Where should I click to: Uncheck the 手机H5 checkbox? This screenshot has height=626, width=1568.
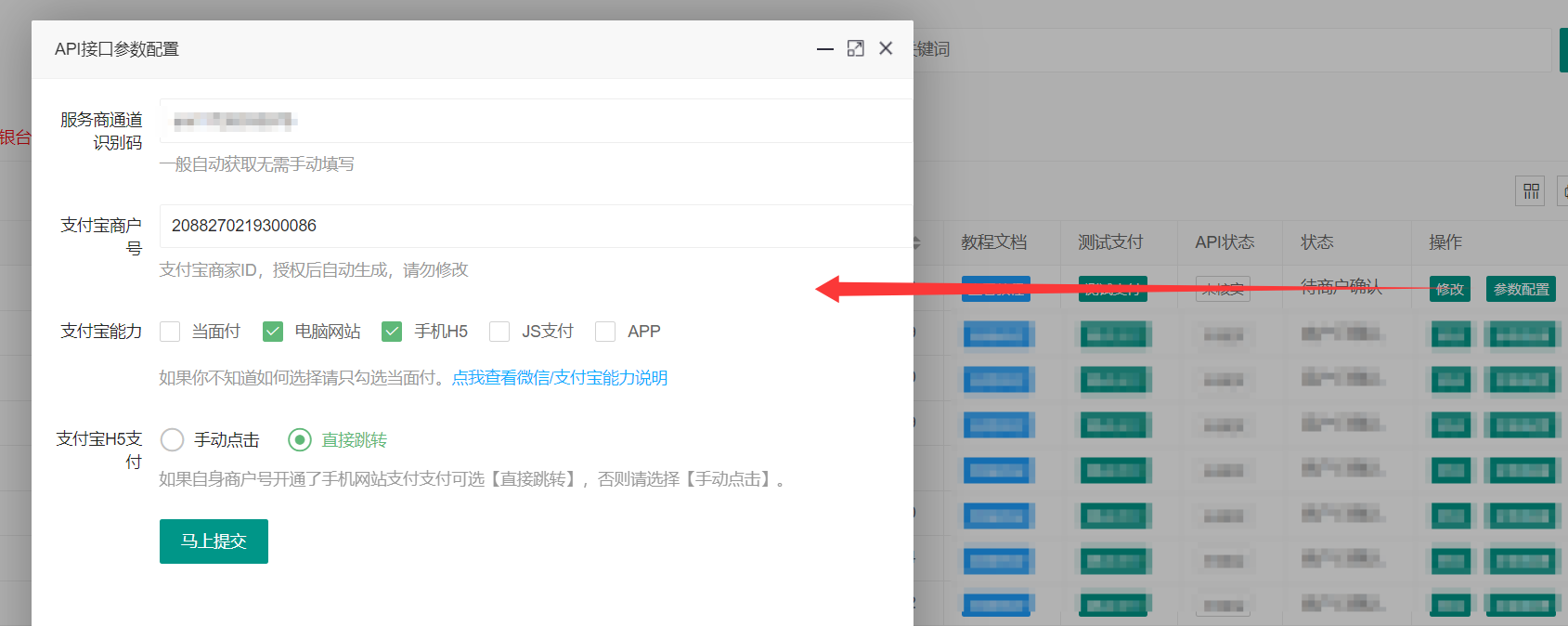click(392, 332)
